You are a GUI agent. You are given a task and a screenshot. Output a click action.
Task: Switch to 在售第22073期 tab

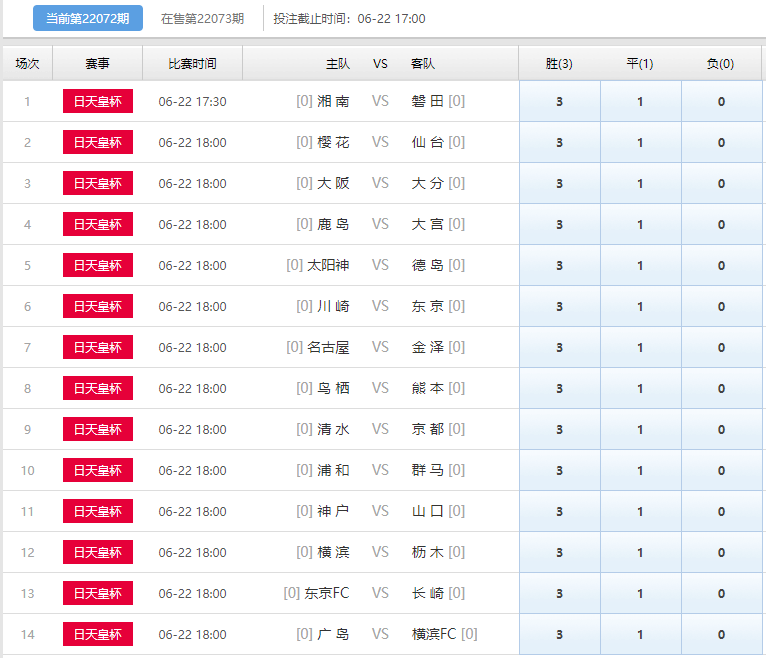pyautogui.click(x=202, y=19)
